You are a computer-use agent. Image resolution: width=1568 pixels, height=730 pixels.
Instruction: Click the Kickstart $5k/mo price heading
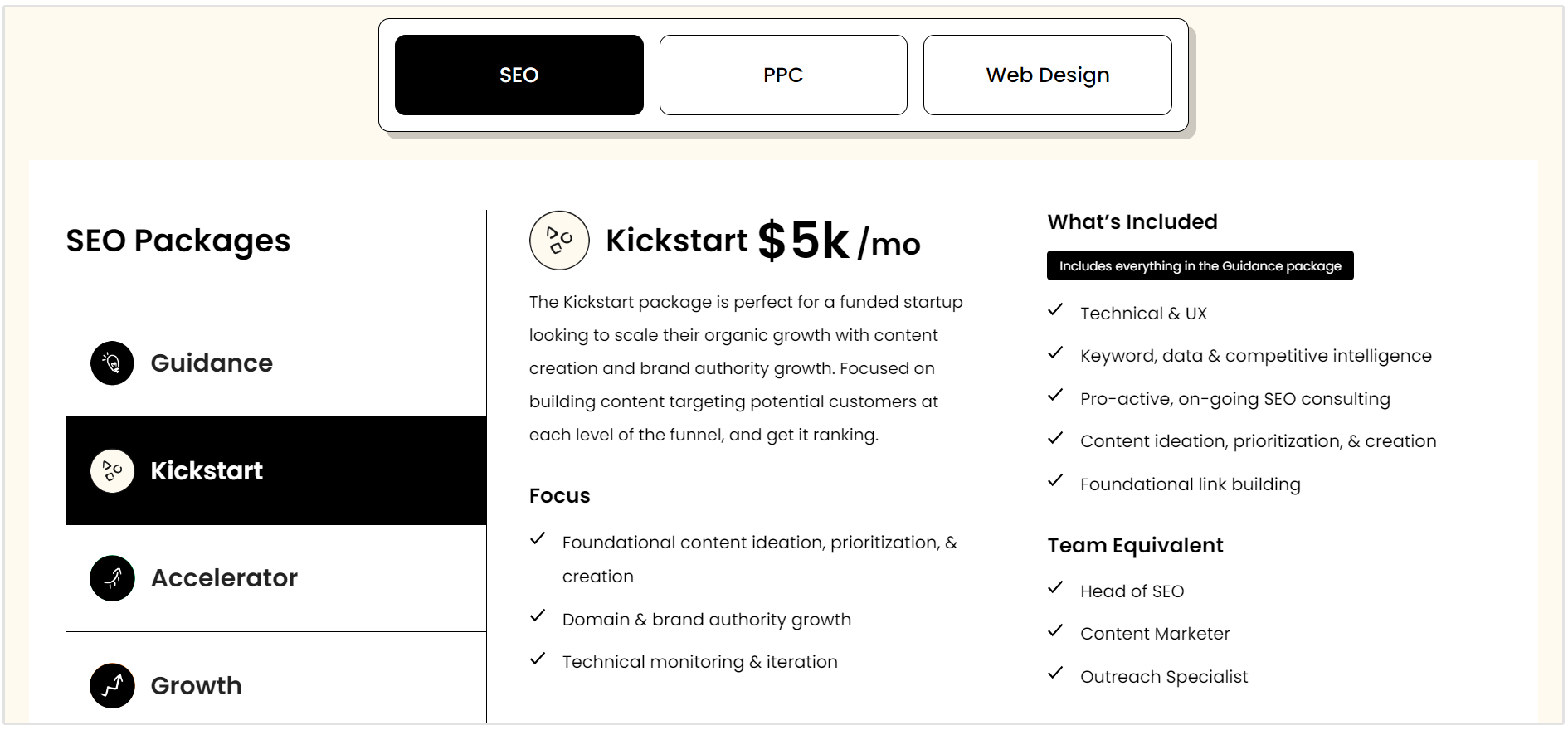763,241
